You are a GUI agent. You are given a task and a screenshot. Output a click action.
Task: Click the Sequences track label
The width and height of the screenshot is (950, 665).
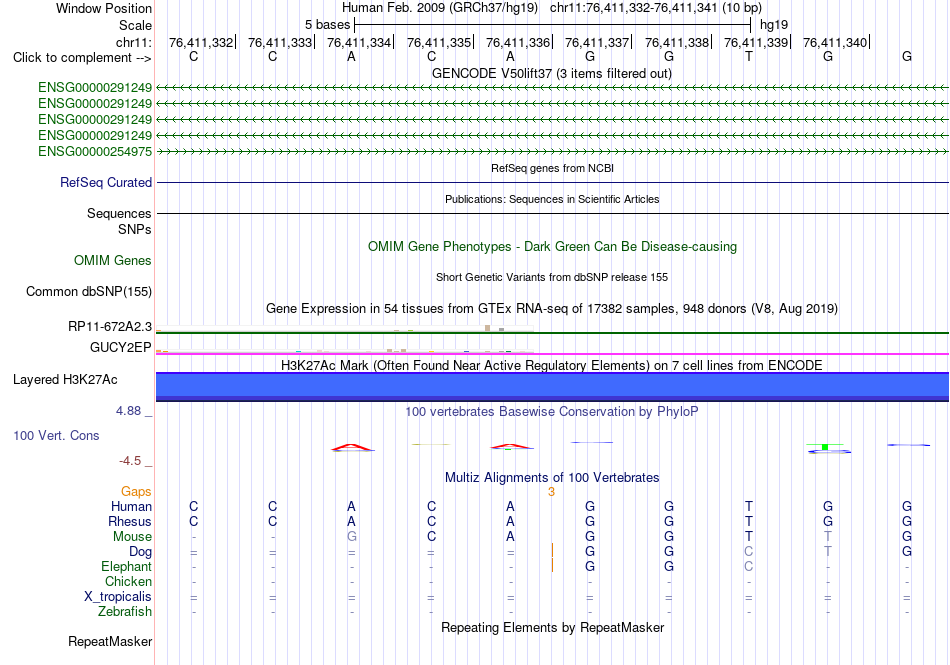click(x=119, y=213)
